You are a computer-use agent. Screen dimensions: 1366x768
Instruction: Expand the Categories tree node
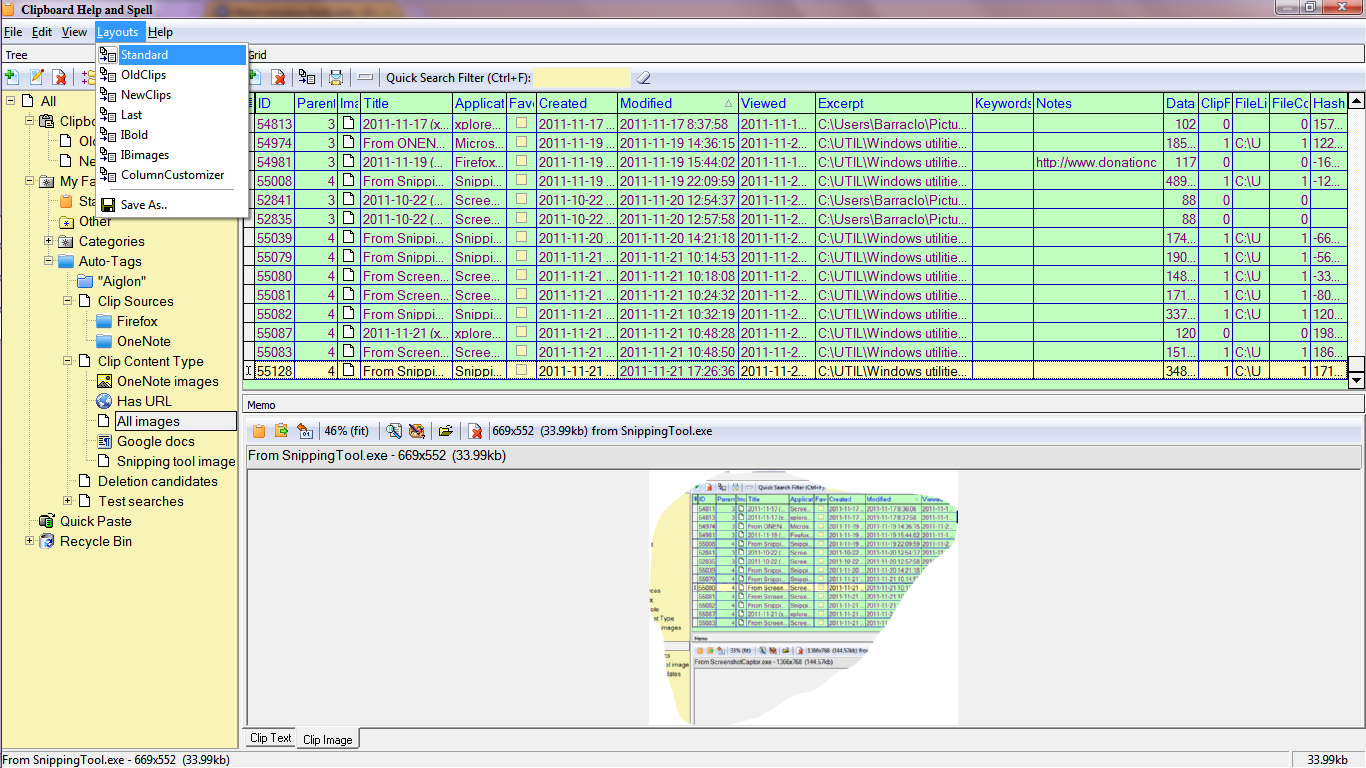[49, 241]
